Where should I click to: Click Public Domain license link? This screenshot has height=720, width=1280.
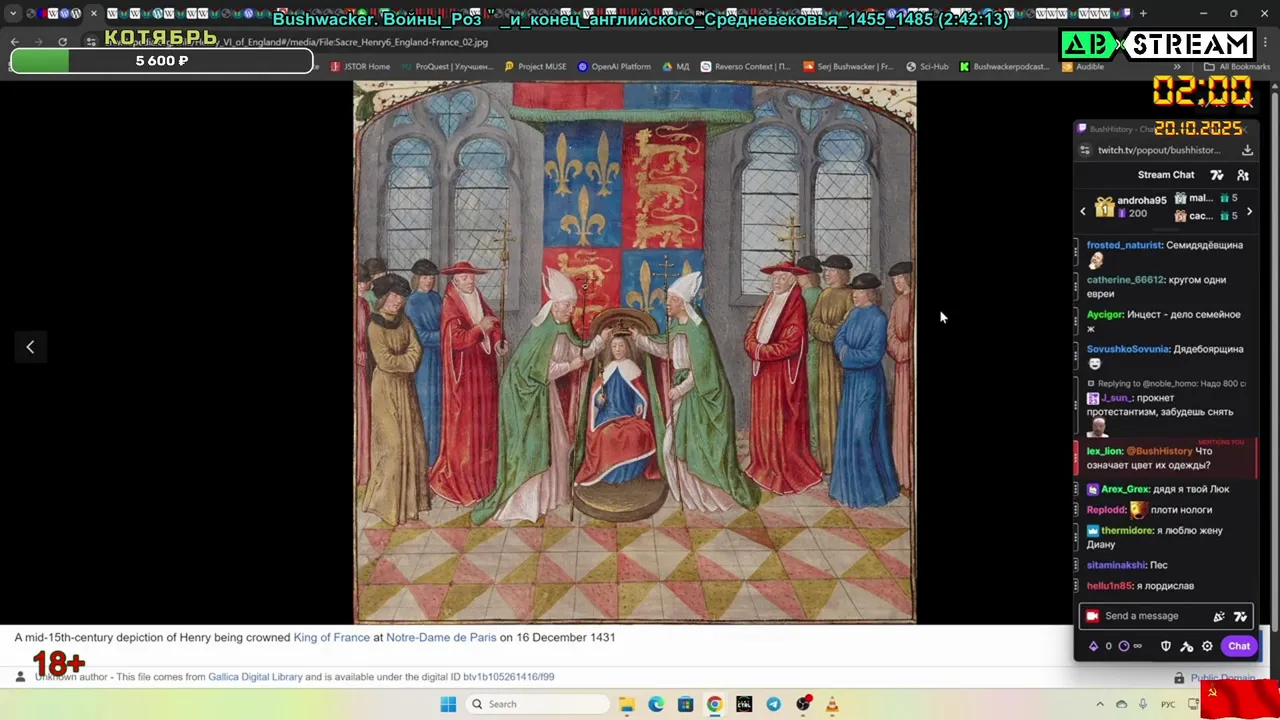[1222, 678]
